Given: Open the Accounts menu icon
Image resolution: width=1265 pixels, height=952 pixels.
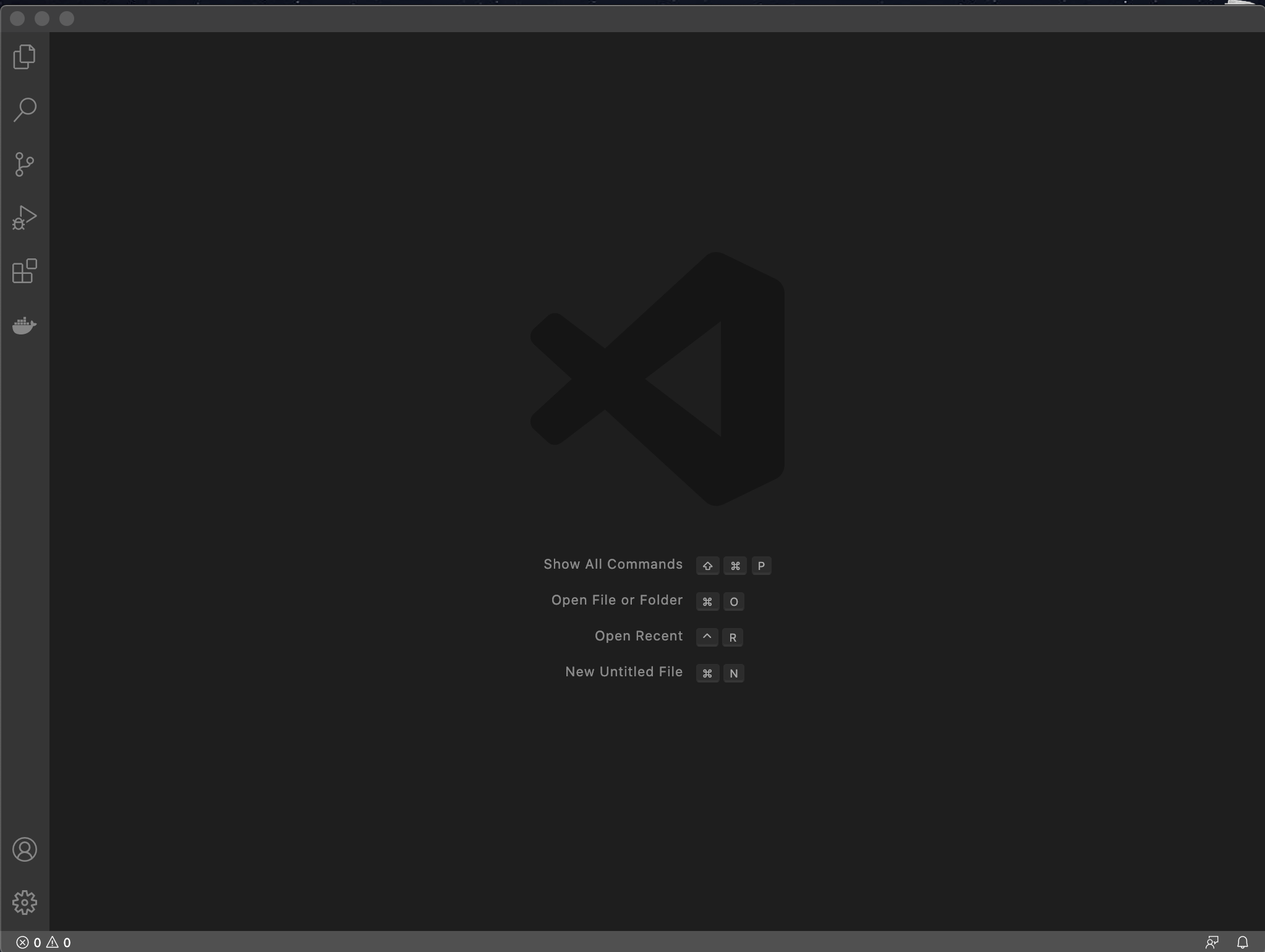Looking at the screenshot, I should 25,849.
